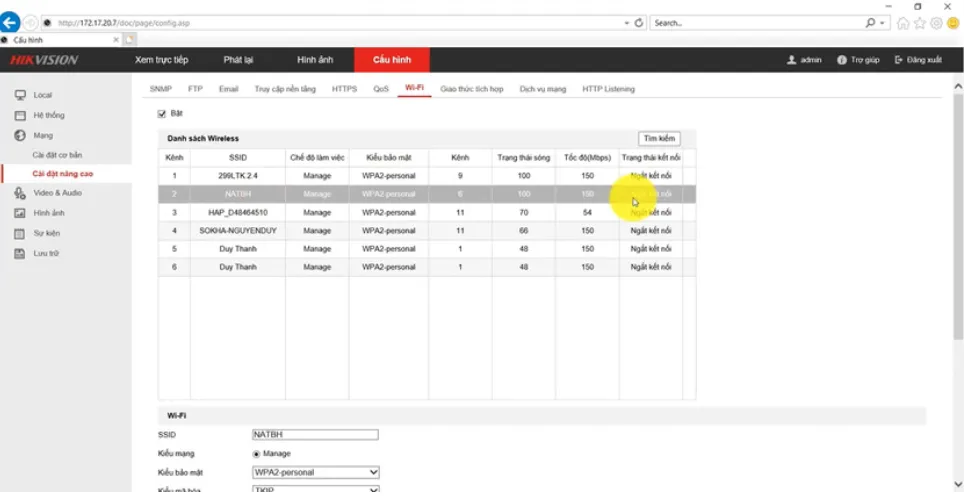Select the Manage network mode radio button
964x496 pixels.
(x=256, y=454)
